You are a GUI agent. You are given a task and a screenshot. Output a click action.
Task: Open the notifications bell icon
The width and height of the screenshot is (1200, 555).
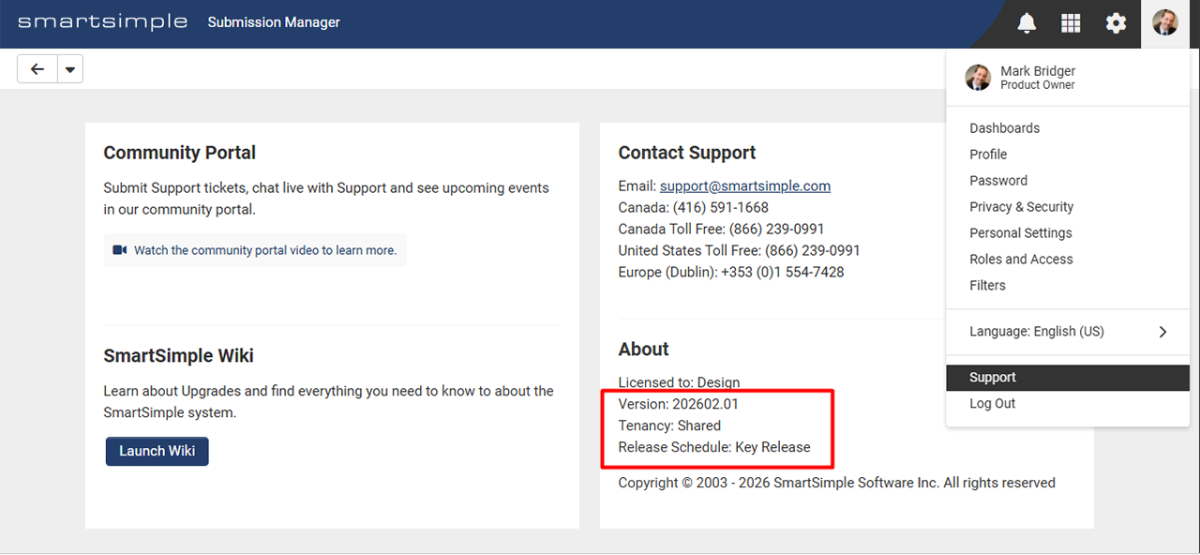tap(1026, 23)
